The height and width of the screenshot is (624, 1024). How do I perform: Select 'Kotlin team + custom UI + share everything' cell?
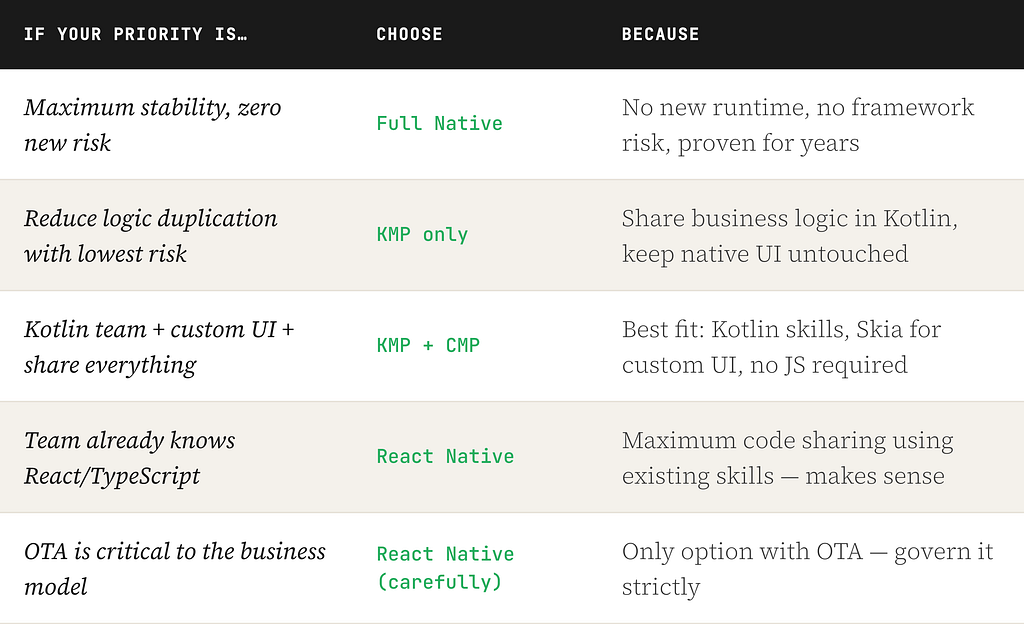point(159,347)
